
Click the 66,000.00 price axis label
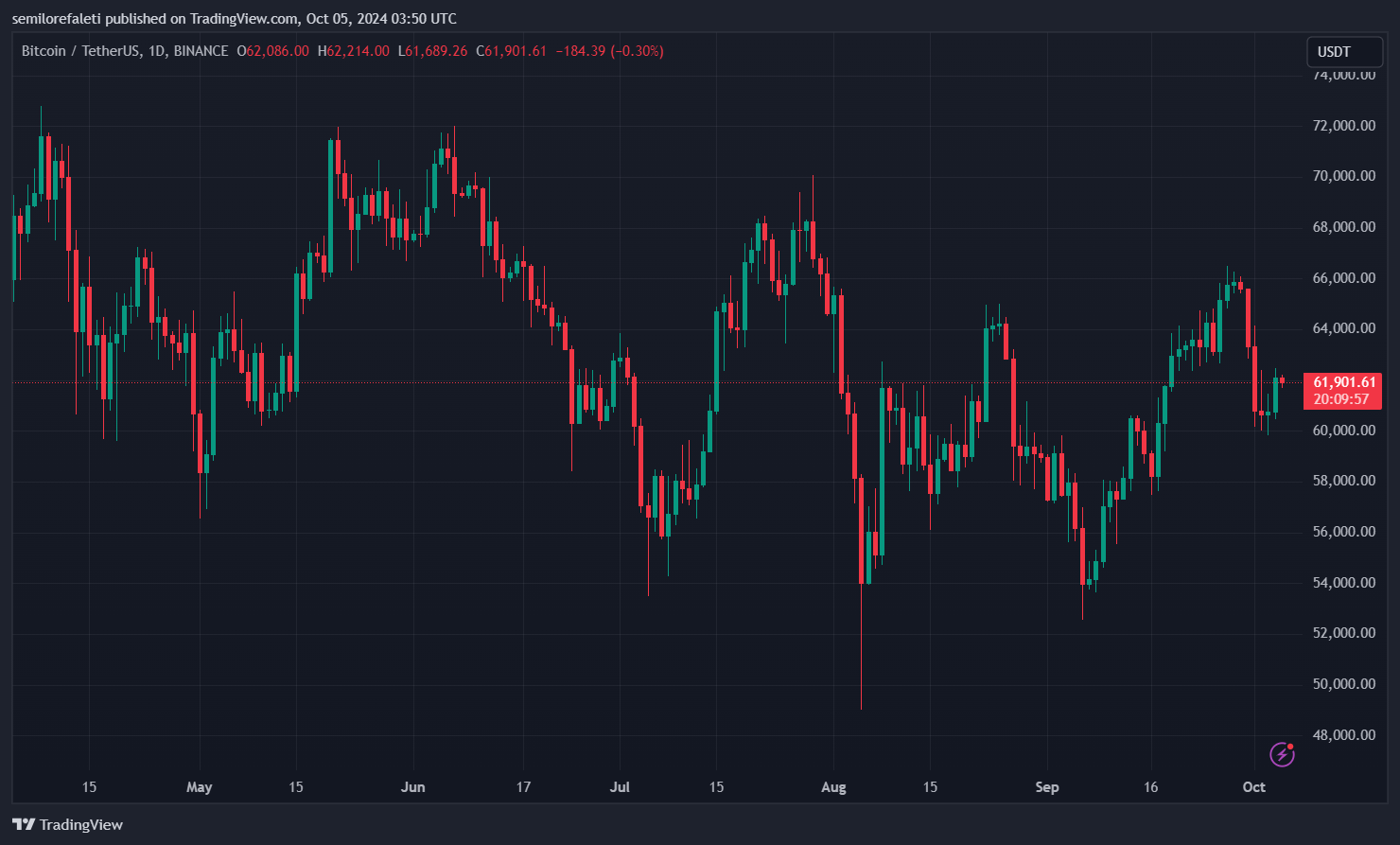(1342, 278)
